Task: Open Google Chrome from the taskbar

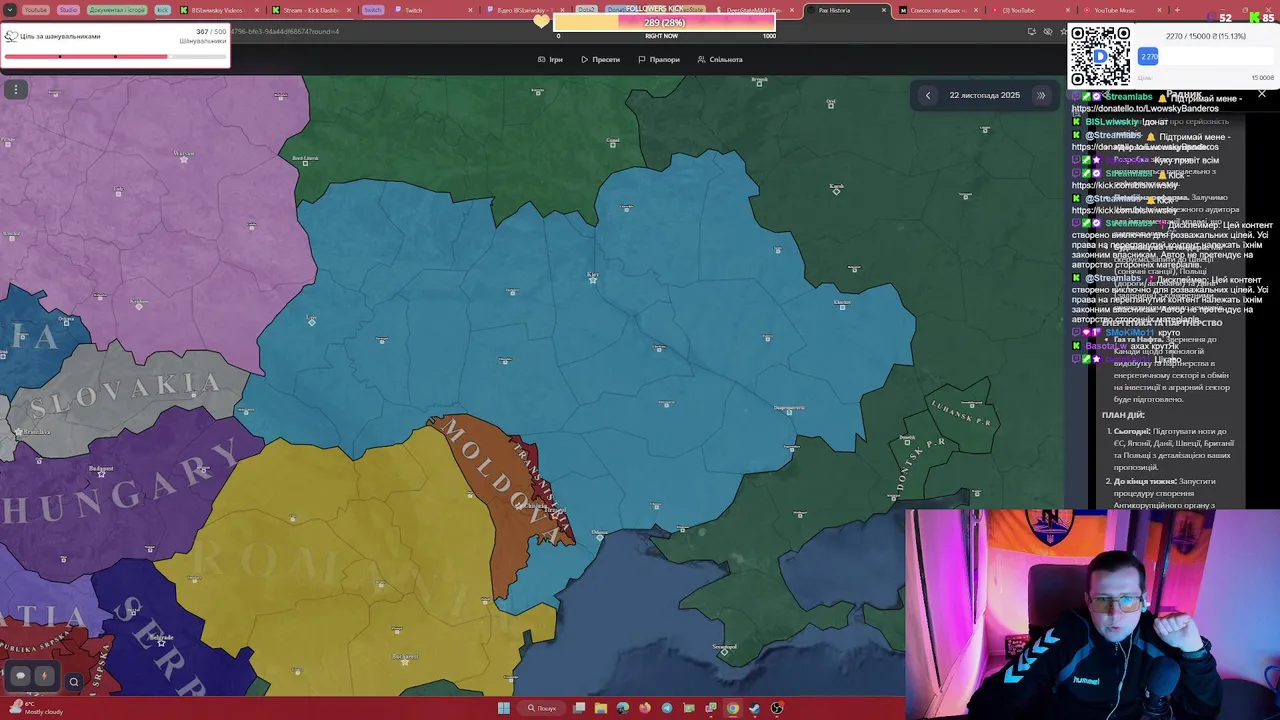Action: (x=733, y=708)
